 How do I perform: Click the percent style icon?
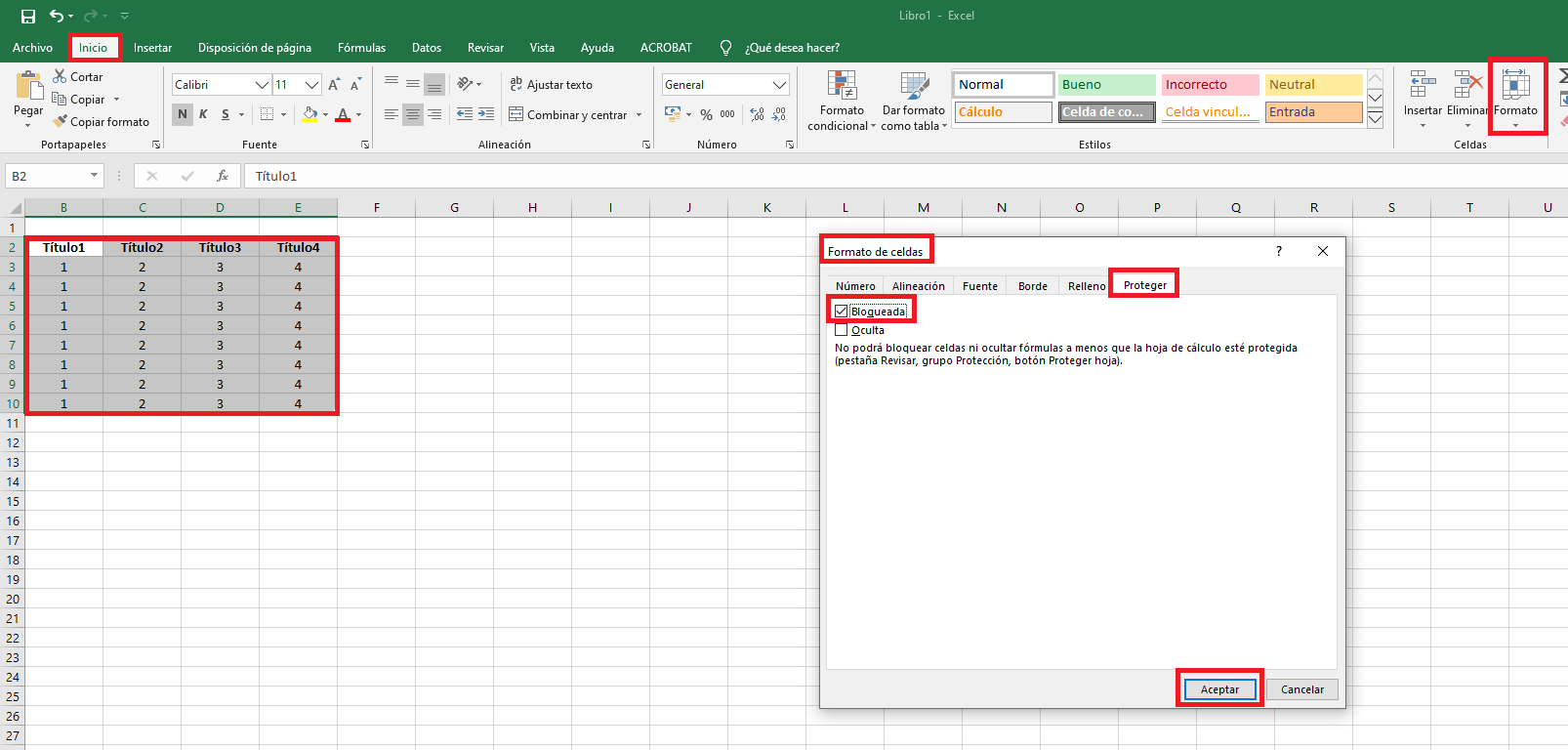tap(706, 114)
